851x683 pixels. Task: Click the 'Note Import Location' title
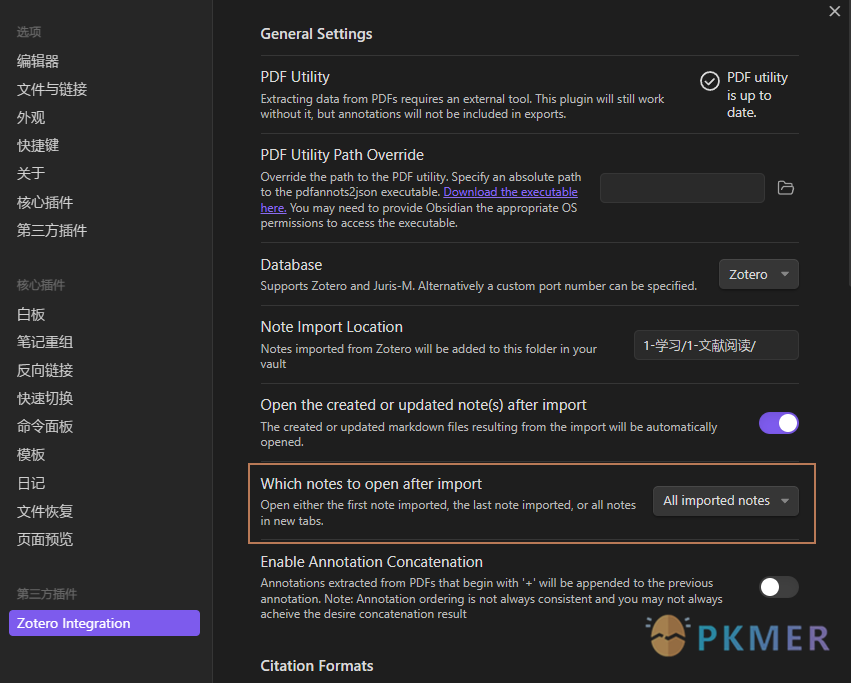tap(332, 327)
